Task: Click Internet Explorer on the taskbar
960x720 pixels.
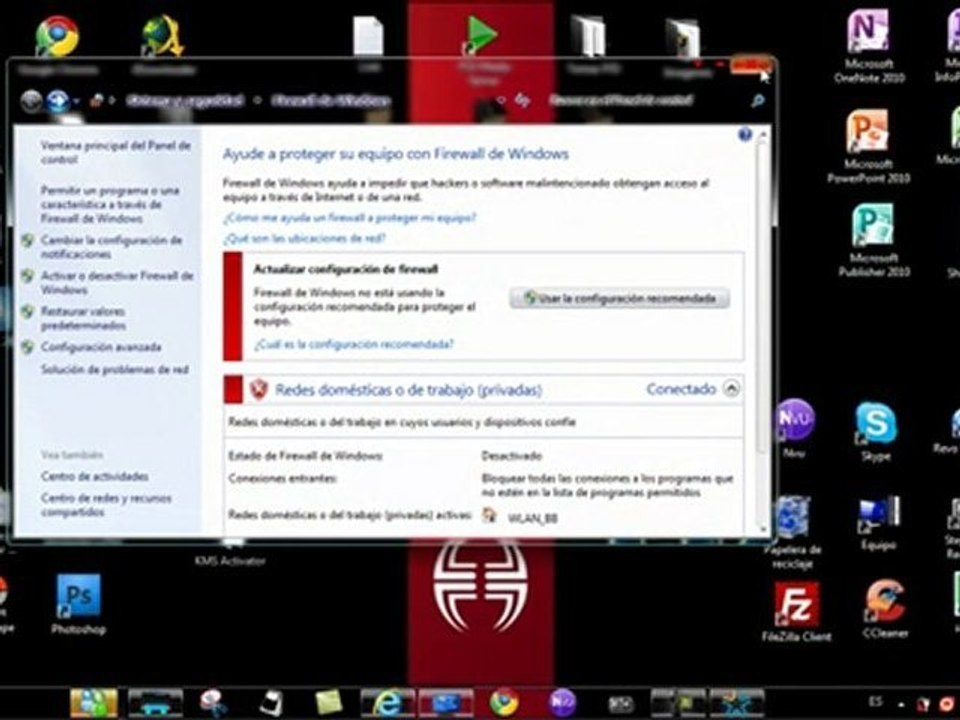Action: coord(388,702)
